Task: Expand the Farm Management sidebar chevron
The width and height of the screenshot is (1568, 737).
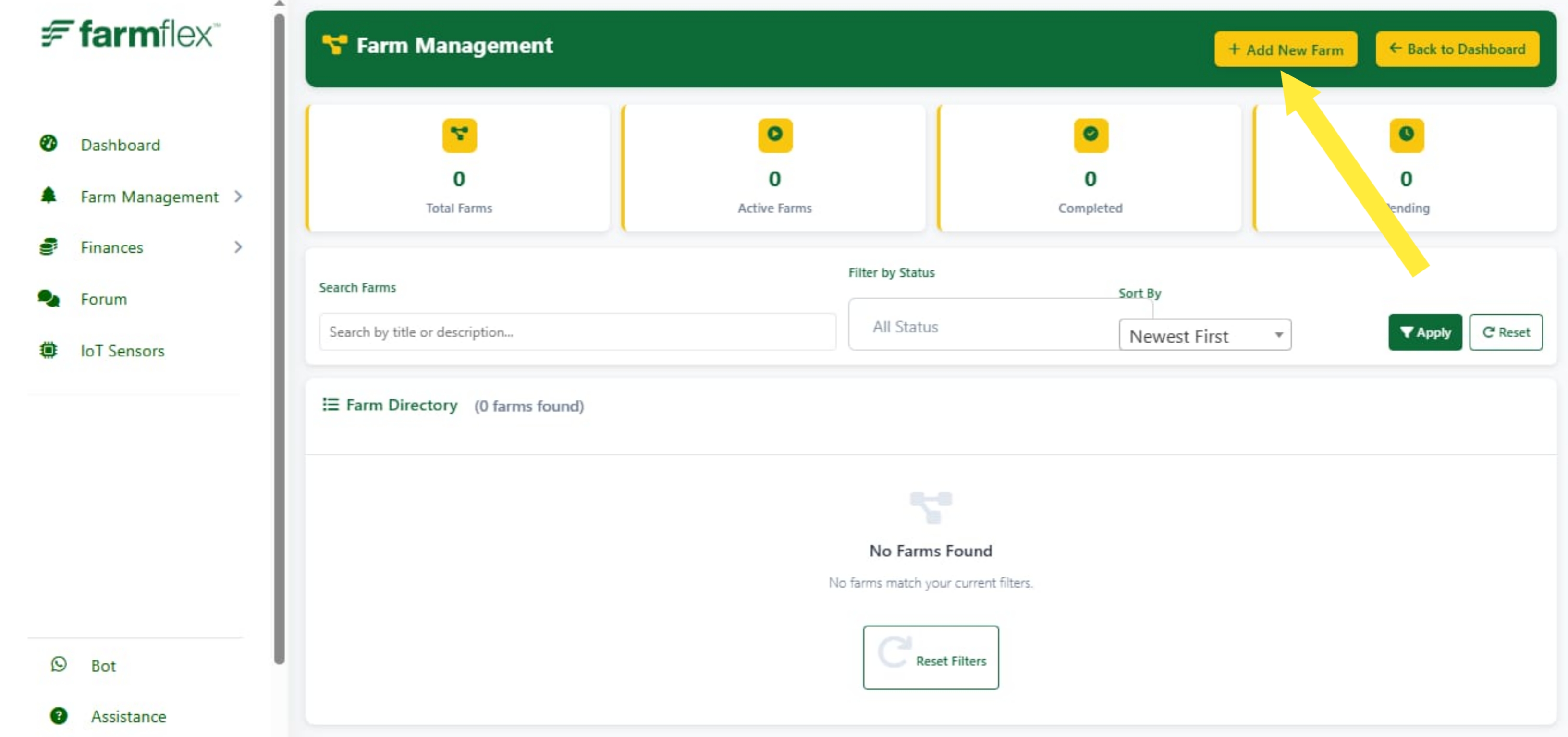Action: (238, 196)
